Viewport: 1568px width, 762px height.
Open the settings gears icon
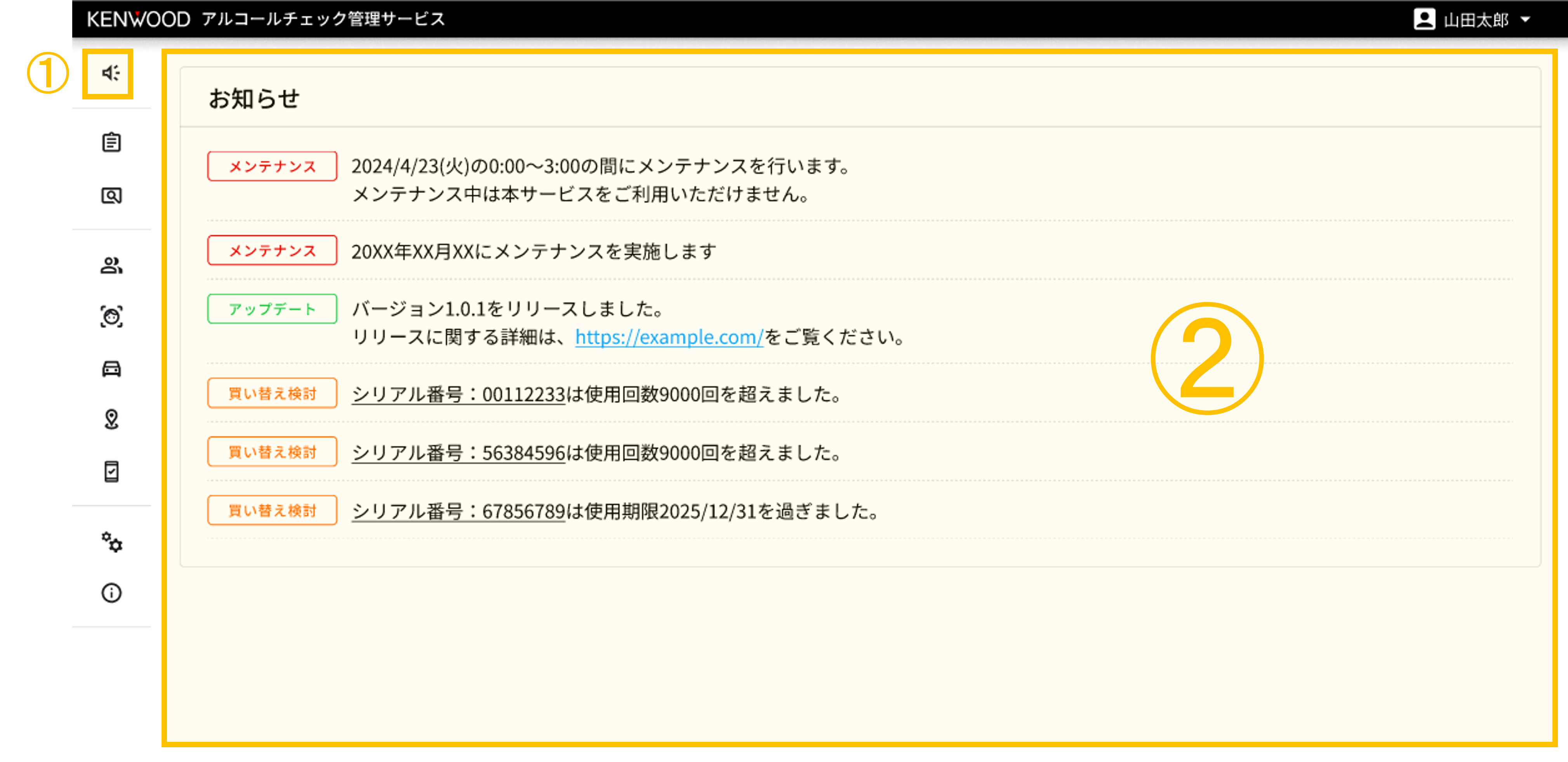tap(111, 542)
